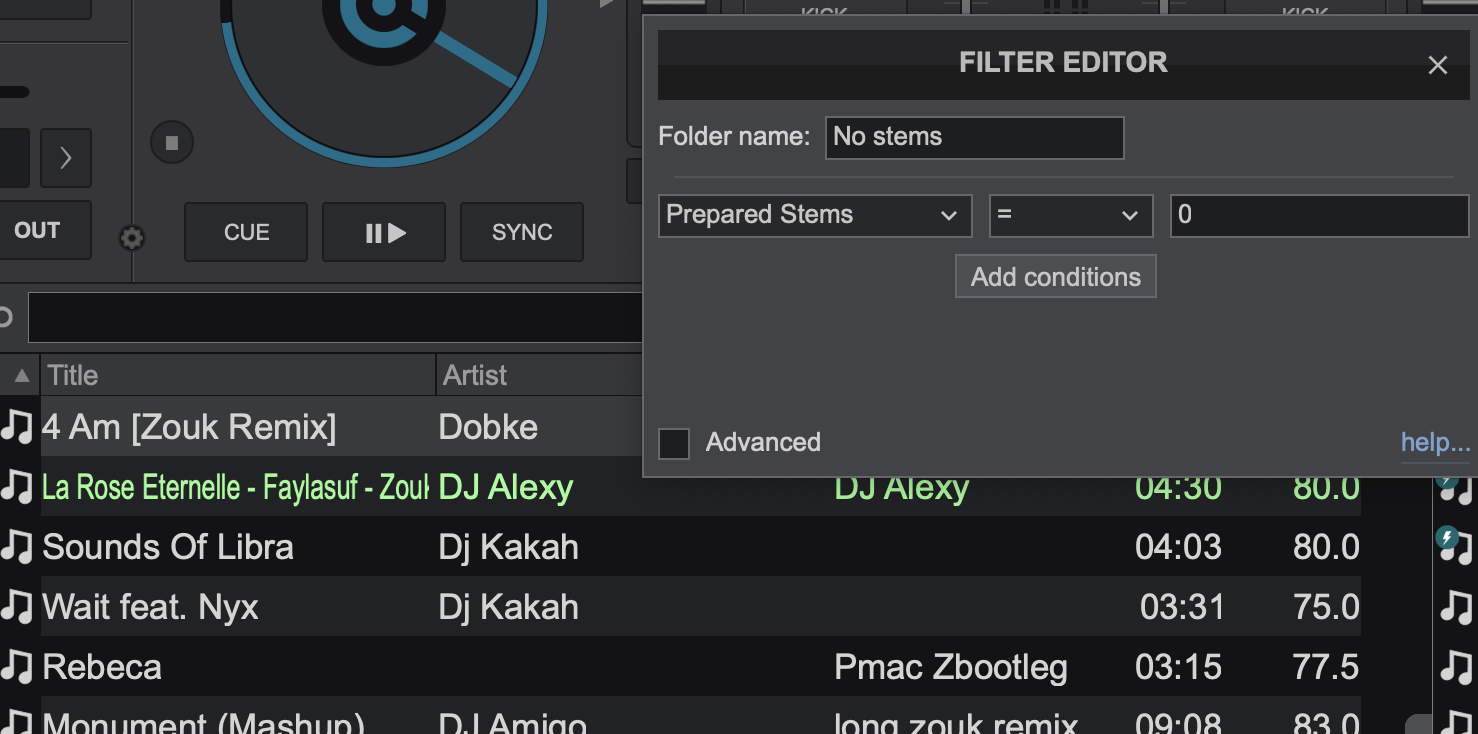Click the CUE button
The height and width of the screenshot is (734, 1478).
click(246, 232)
